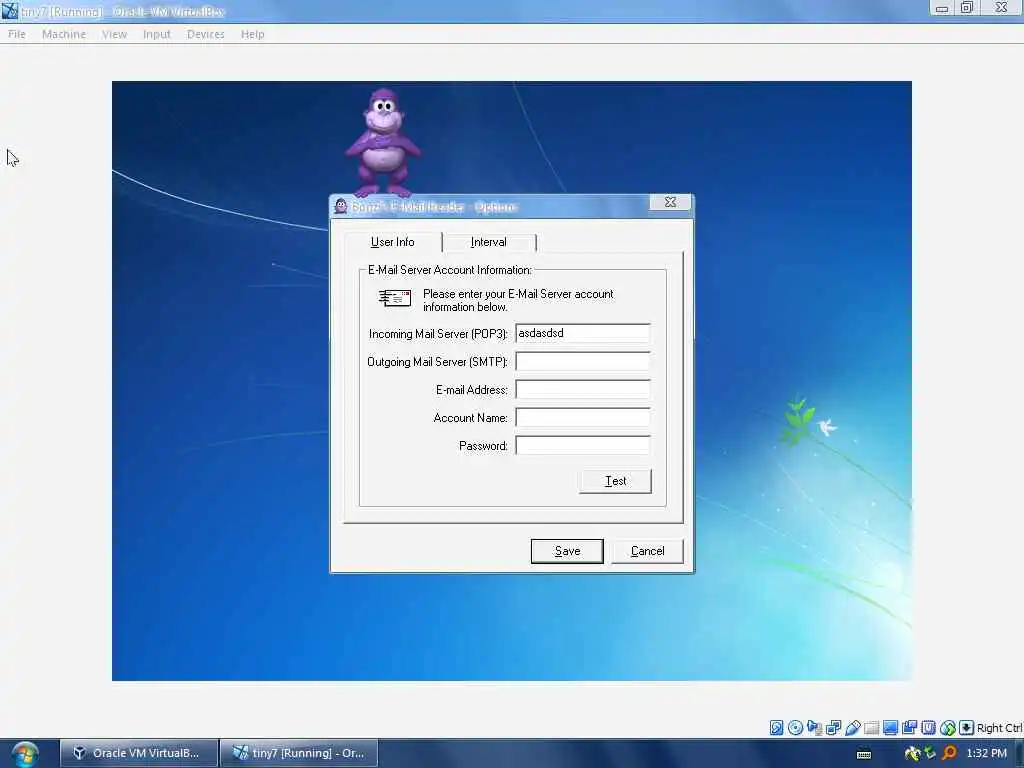Open the File menu
The width and height of the screenshot is (1024, 768).
(17, 34)
